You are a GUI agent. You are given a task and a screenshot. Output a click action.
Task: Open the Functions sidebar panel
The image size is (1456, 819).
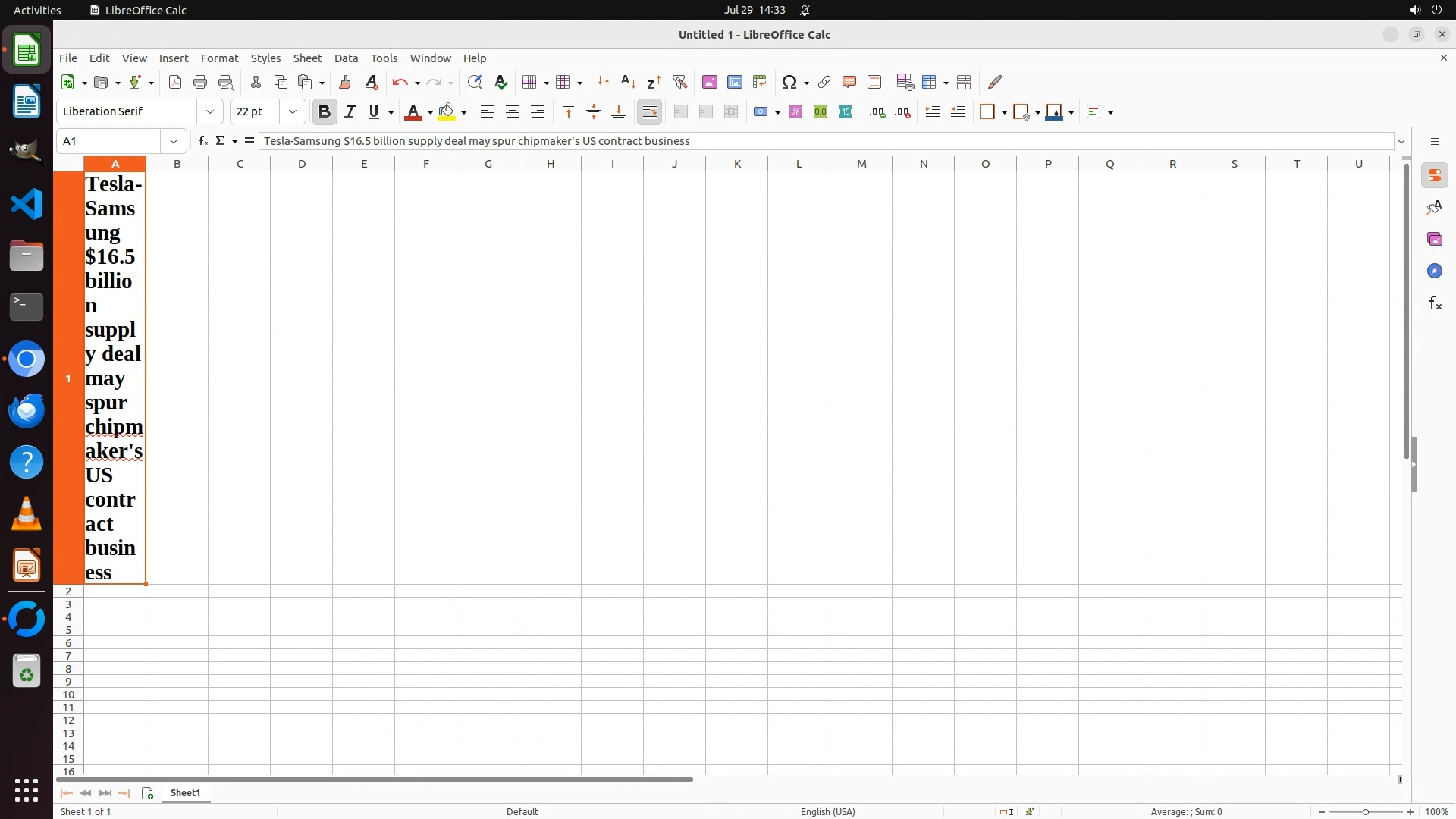tap(1435, 303)
